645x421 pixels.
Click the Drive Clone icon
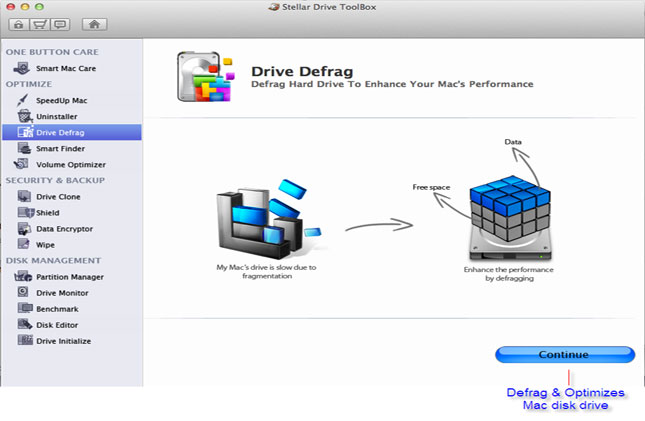24,196
